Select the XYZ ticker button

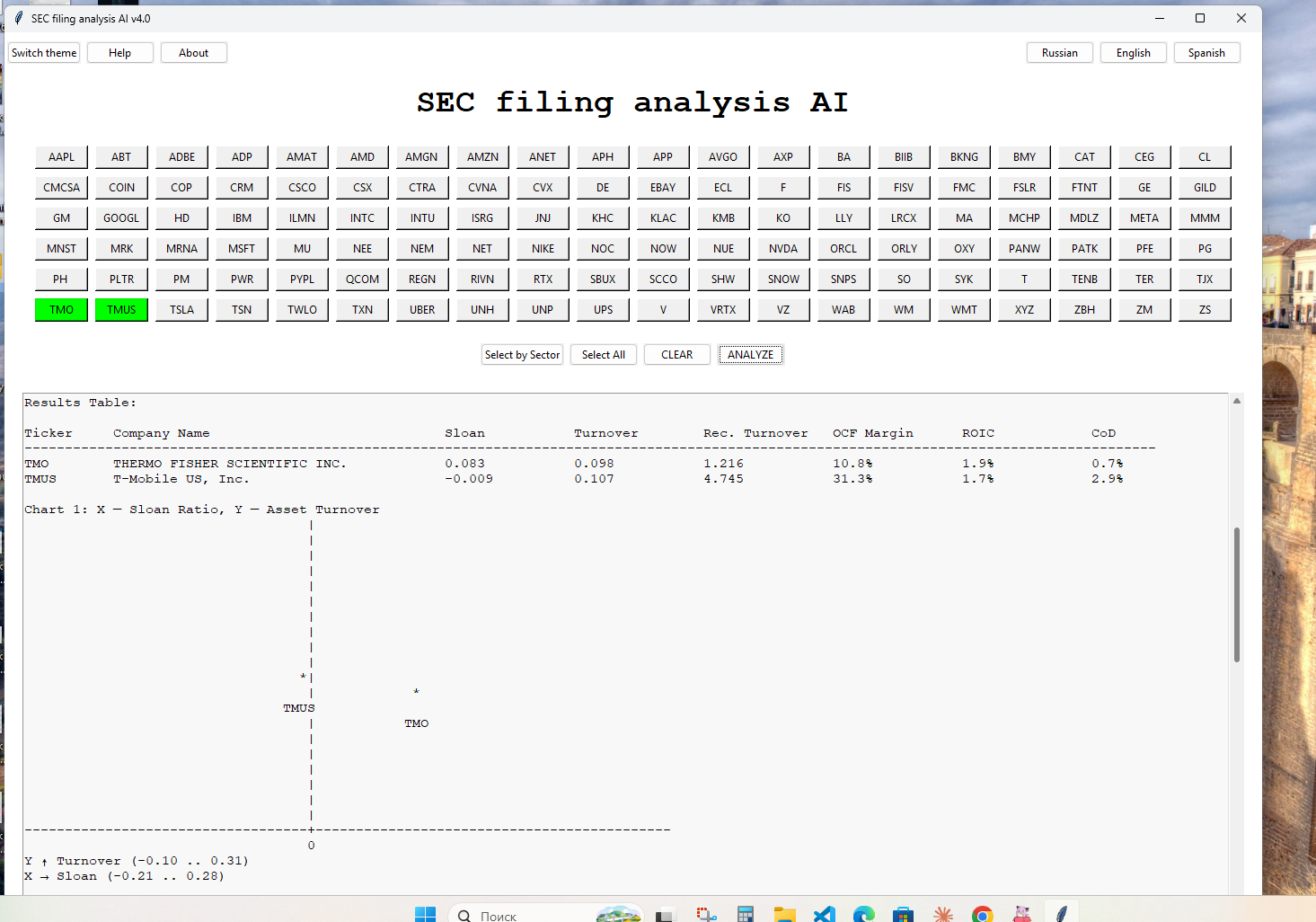(1024, 310)
